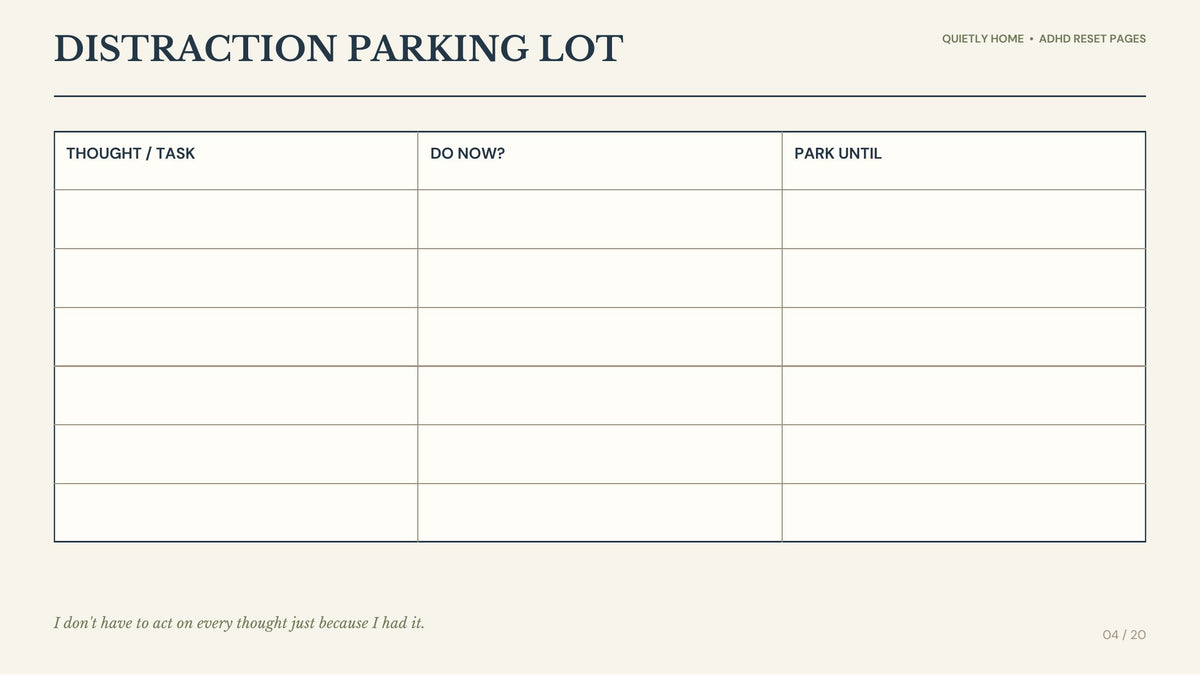Select the Park Until column header
This screenshot has height=675, width=1200.
coord(964,160)
